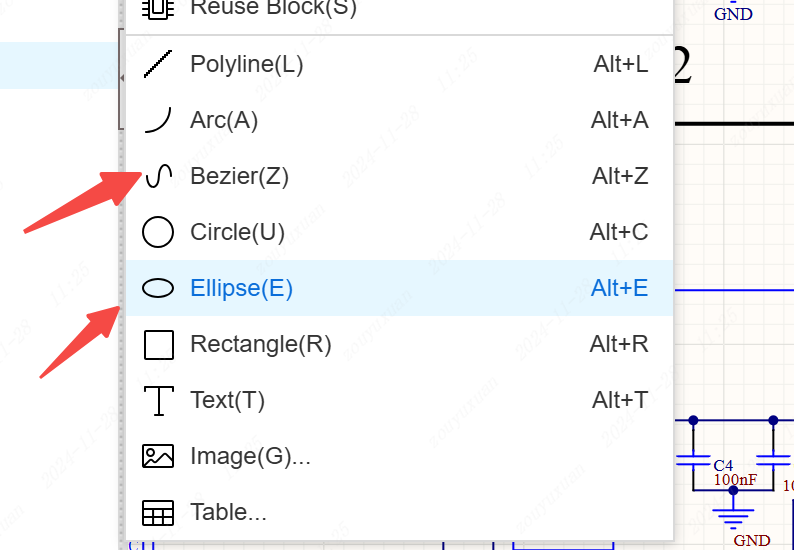
Task: Select the 100nF value label
Action: coord(735,480)
